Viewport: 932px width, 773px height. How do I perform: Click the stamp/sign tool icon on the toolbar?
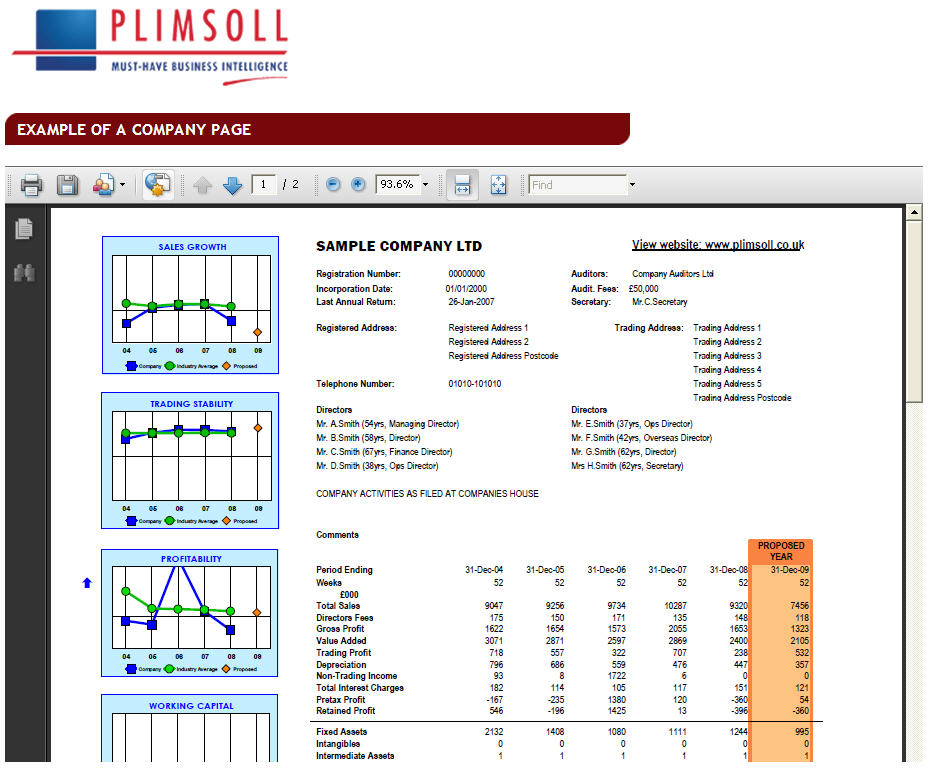coord(158,184)
